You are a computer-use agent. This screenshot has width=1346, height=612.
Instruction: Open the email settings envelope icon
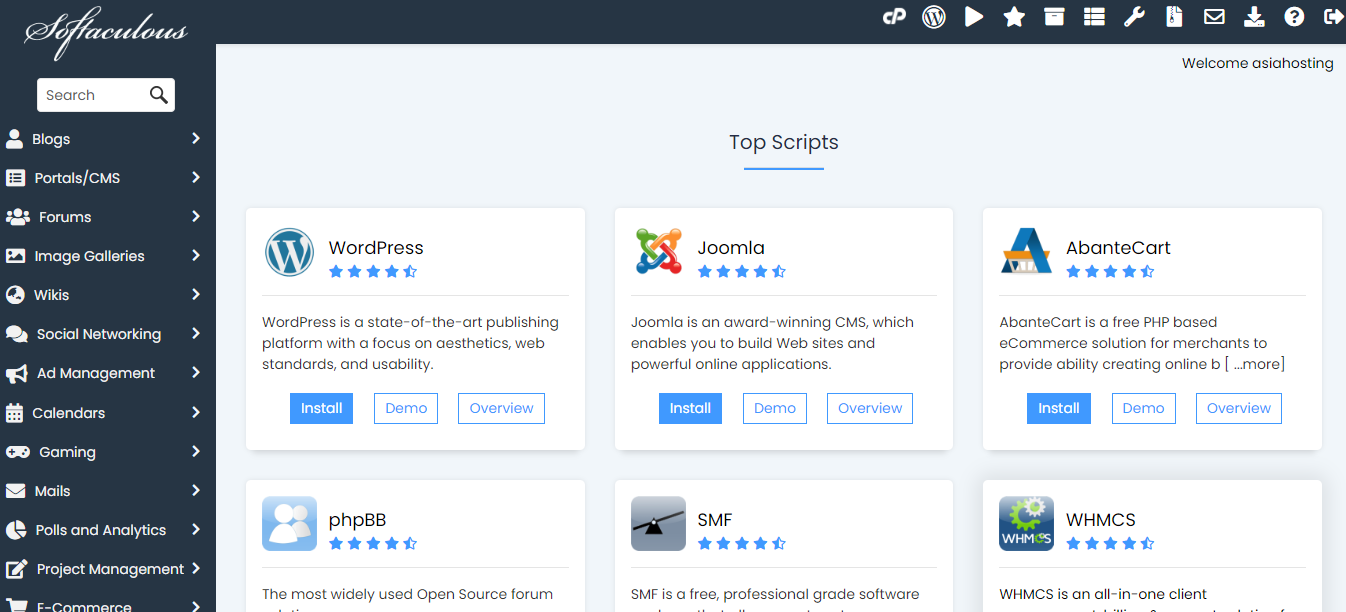click(1214, 17)
